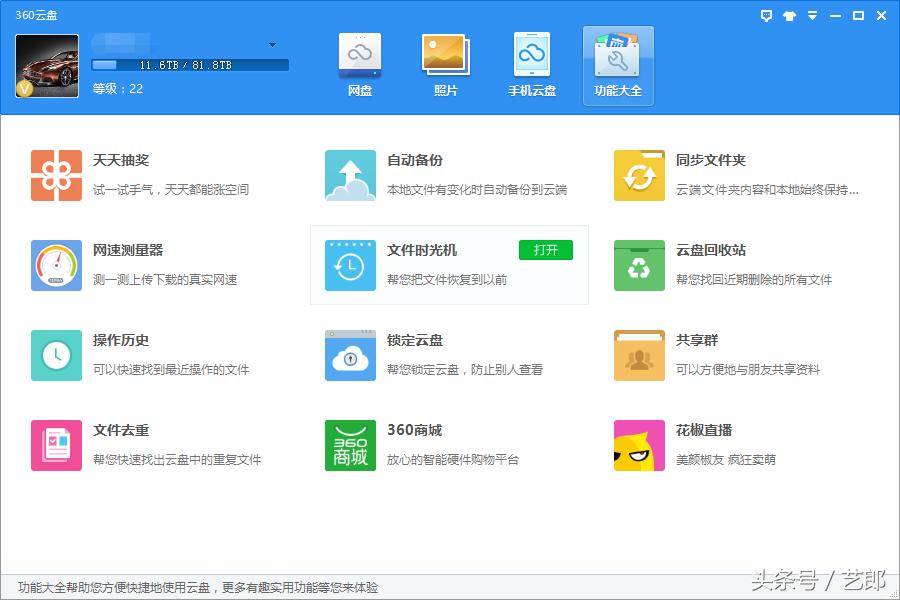
Task: Open the 共享群 sharing group feature
Action: (x=639, y=355)
